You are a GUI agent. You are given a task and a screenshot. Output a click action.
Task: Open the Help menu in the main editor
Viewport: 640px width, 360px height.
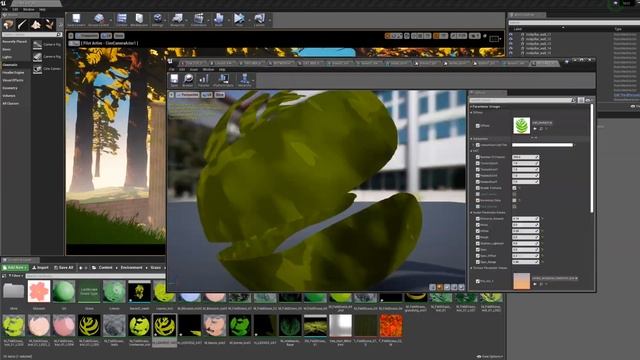[42, 9]
